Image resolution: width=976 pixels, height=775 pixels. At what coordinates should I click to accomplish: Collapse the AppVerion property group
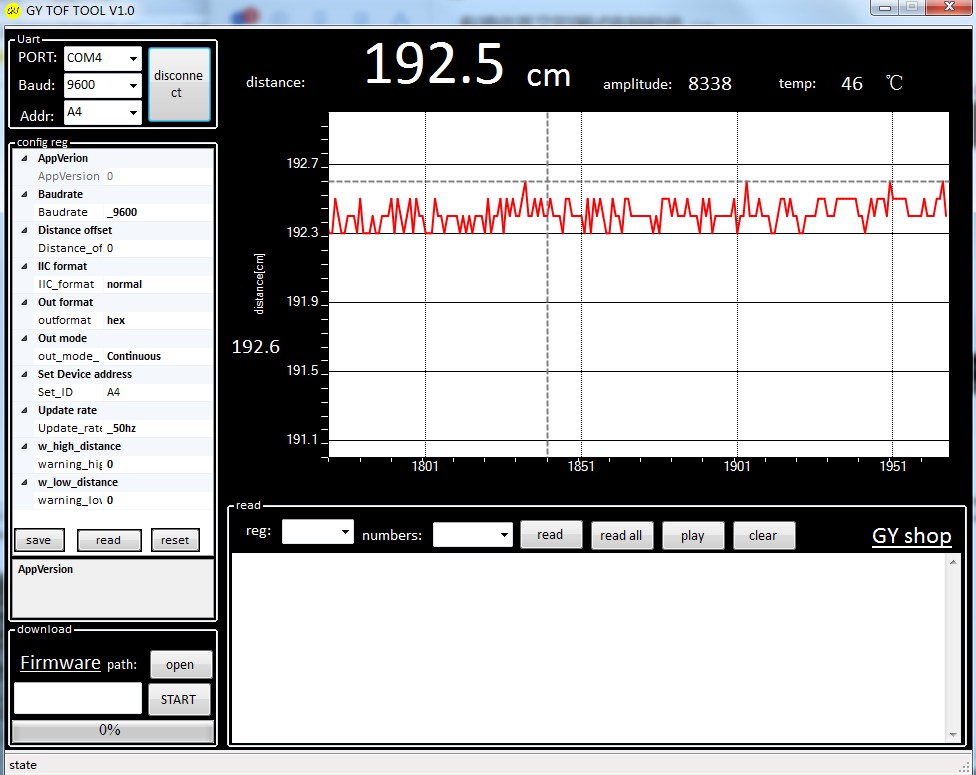point(25,158)
